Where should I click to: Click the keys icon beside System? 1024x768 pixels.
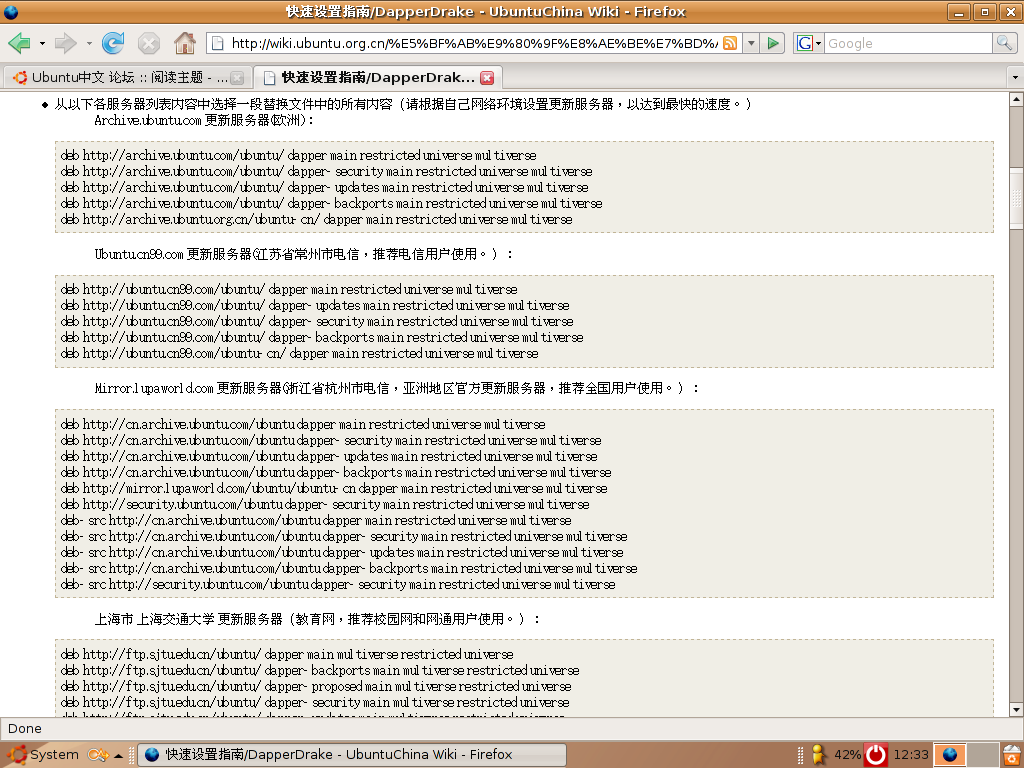click(97, 755)
